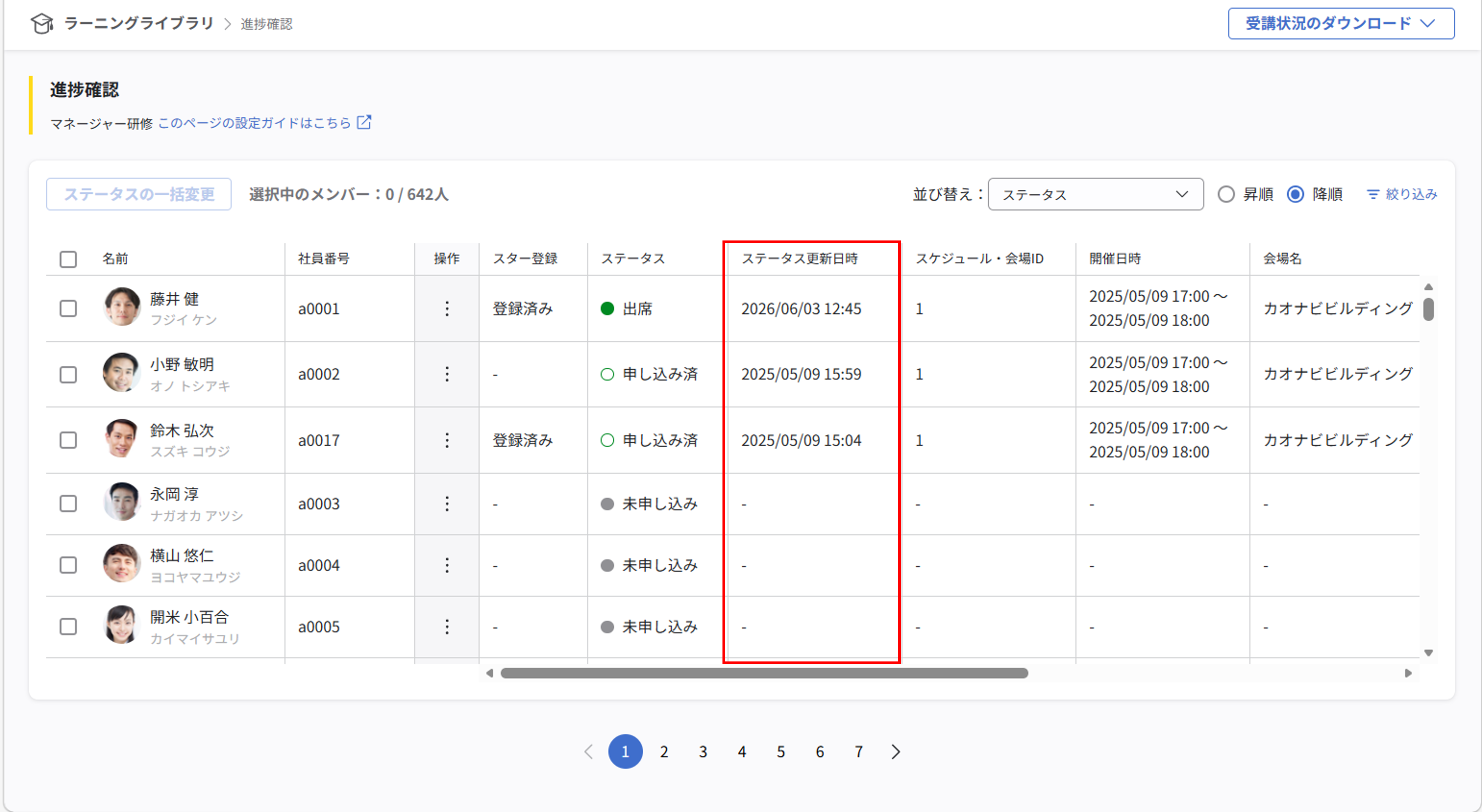Open the three-dot menu for 藤井 健
1482x812 pixels.
point(447,309)
